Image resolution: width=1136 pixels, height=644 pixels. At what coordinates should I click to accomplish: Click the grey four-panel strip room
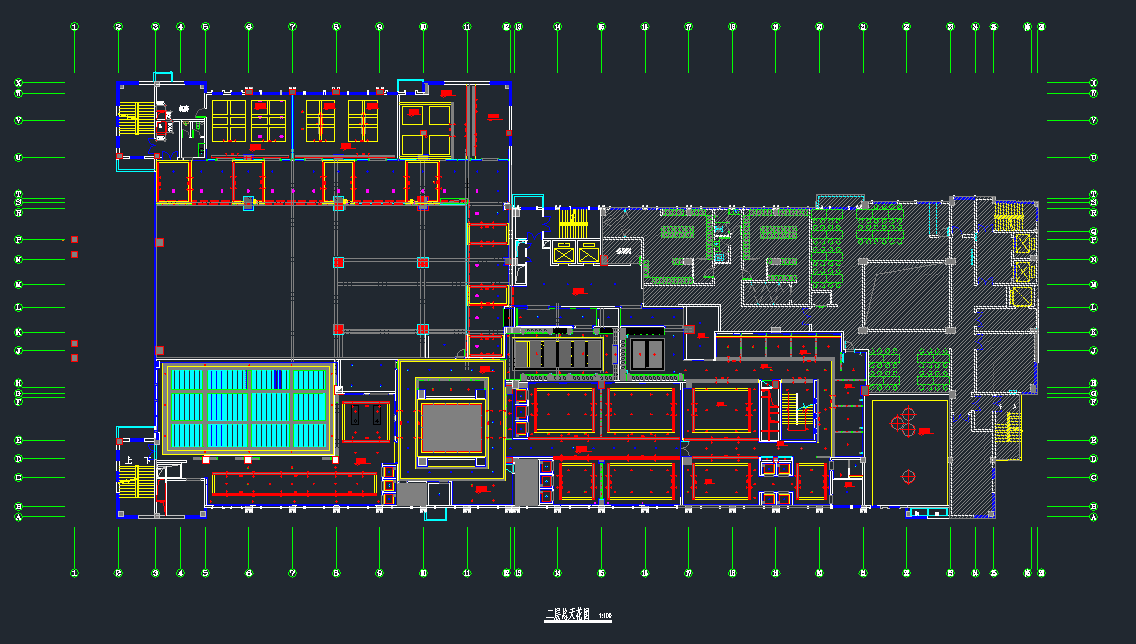click(558, 354)
